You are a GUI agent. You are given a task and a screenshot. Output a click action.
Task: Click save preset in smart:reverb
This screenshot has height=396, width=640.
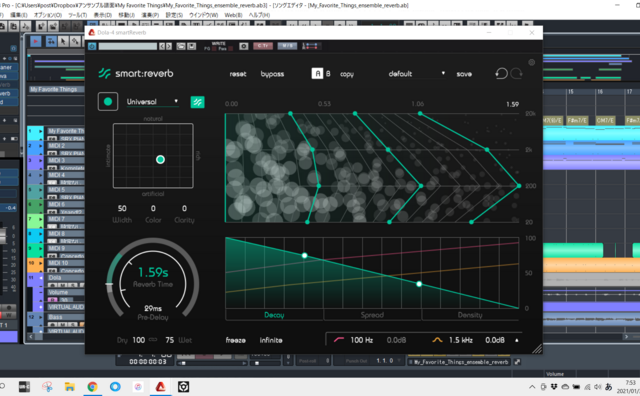click(x=464, y=74)
